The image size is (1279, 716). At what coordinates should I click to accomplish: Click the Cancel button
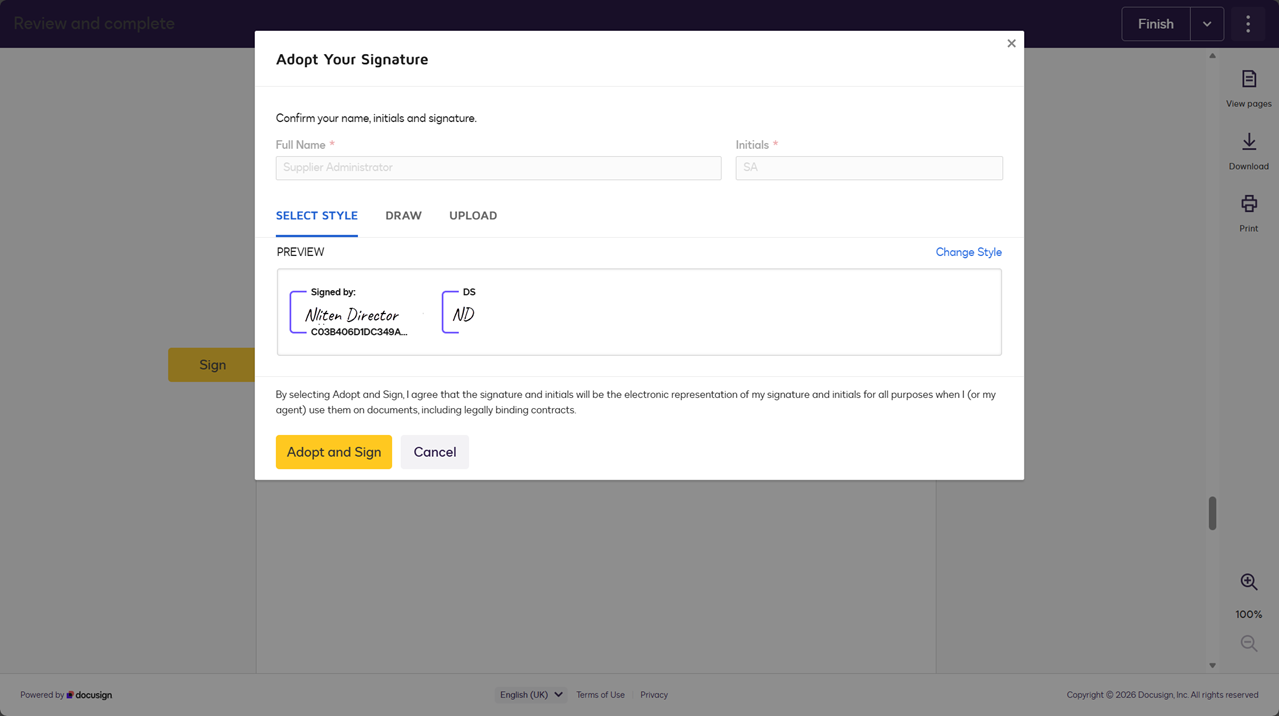(x=434, y=452)
